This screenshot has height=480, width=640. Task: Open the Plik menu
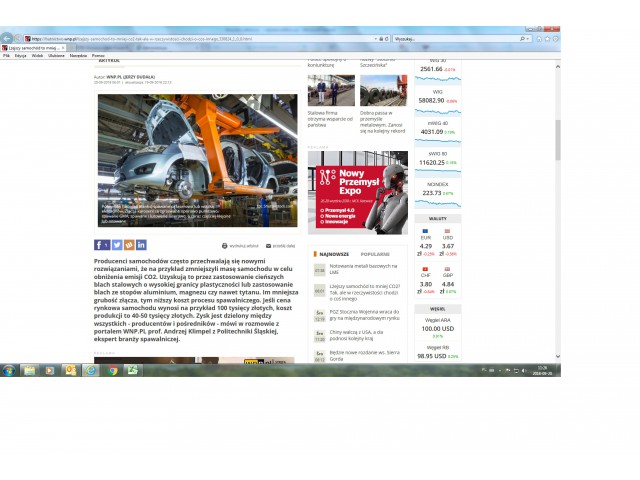(6, 56)
